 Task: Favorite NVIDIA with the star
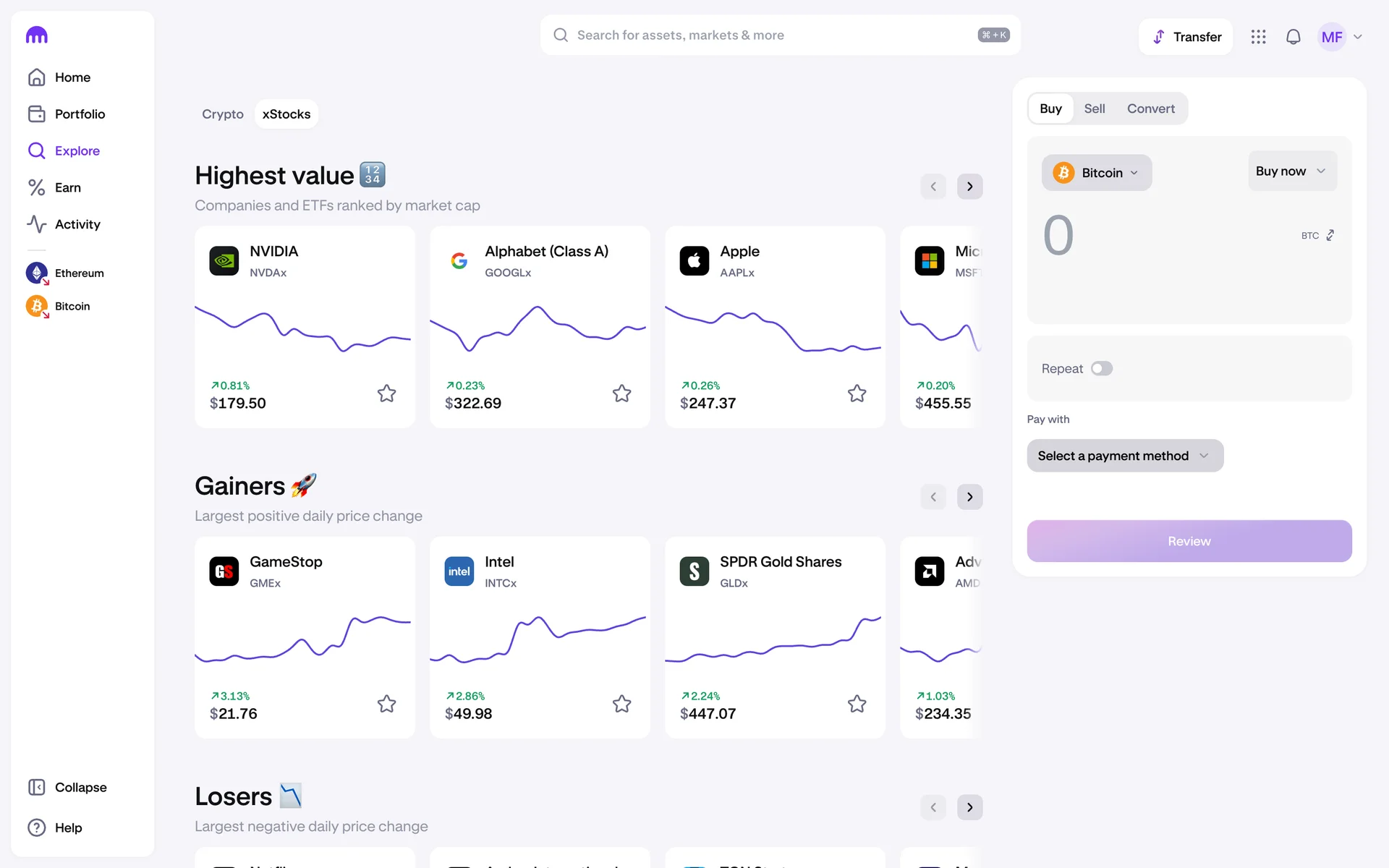coord(386,393)
